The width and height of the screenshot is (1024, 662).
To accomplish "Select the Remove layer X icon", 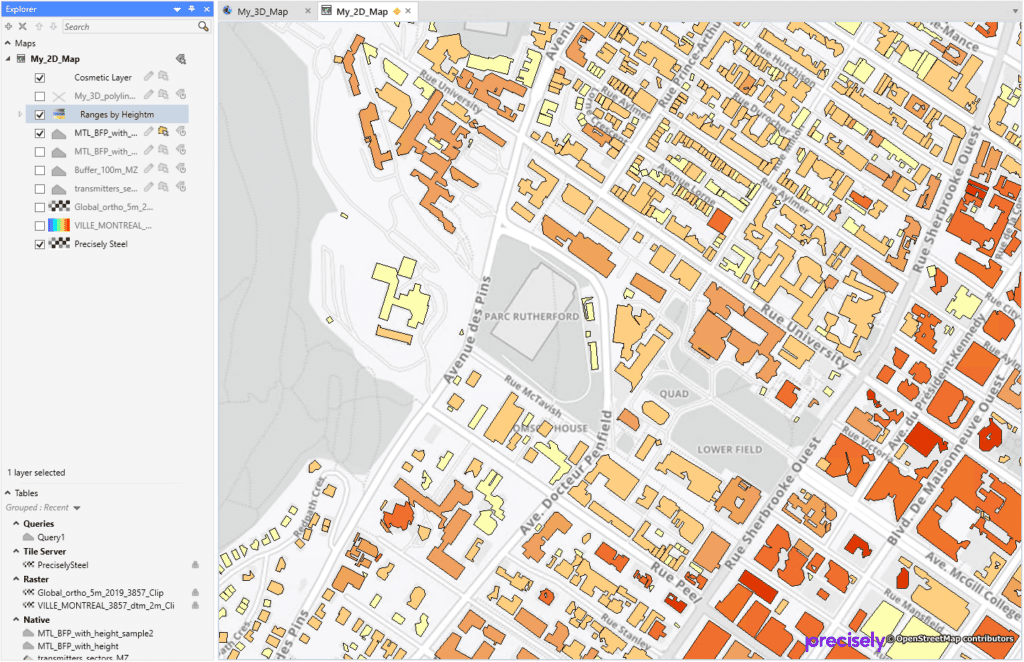I will [22, 26].
